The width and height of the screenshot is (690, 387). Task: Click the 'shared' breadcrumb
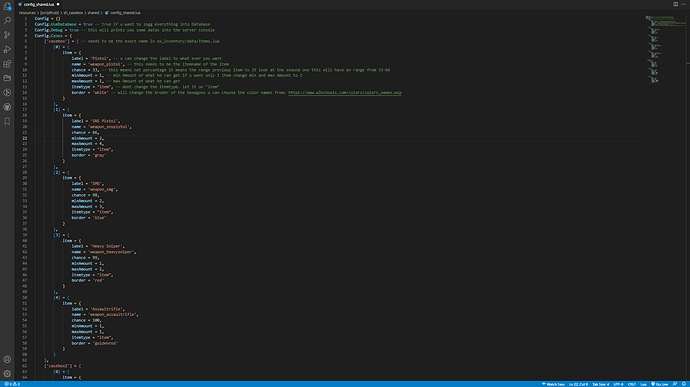(93, 13)
